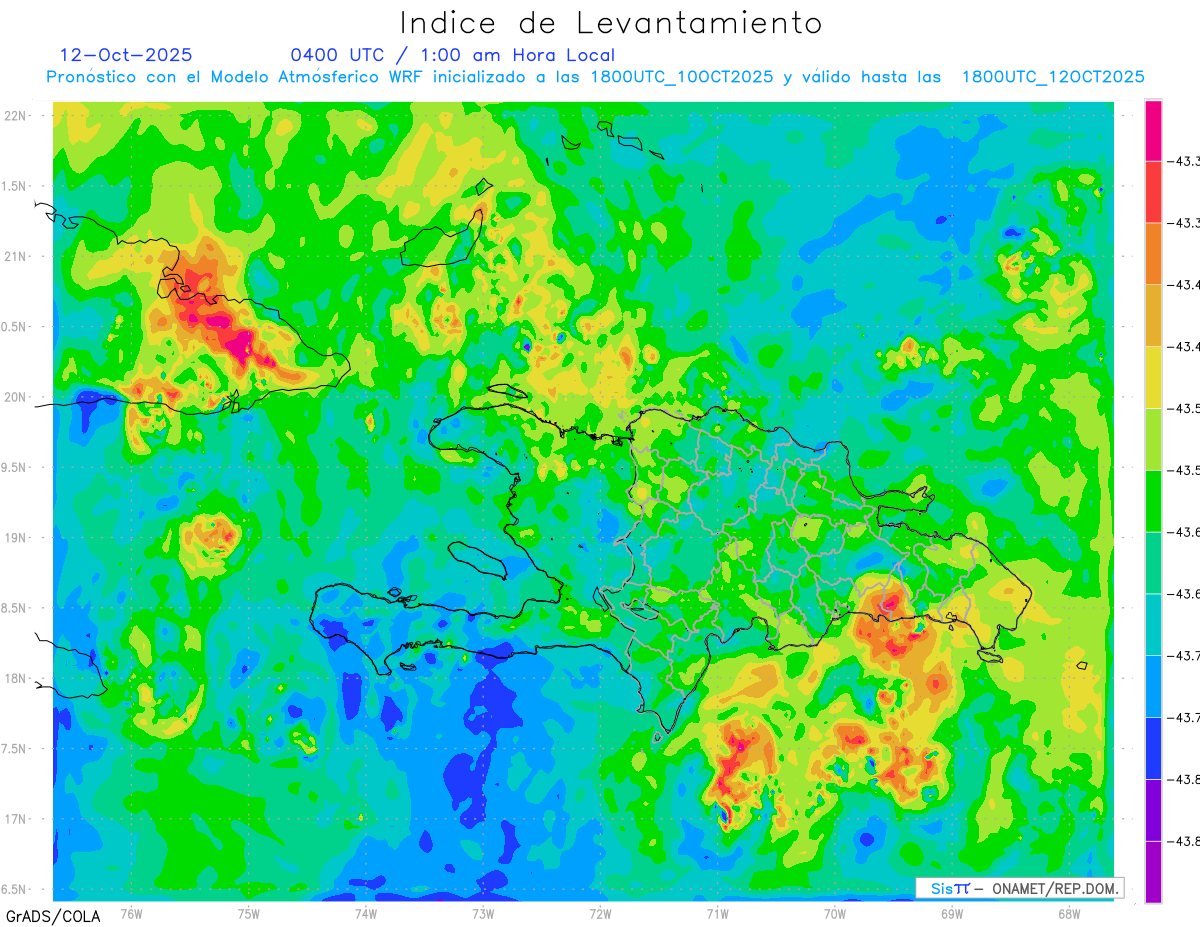Click the '75W' longitude label
This screenshot has width=1200, height=927.
[x=249, y=914]
